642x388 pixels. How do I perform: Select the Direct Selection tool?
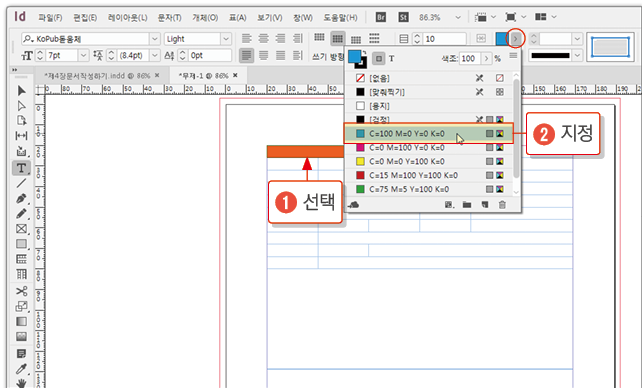coord(21,106)
